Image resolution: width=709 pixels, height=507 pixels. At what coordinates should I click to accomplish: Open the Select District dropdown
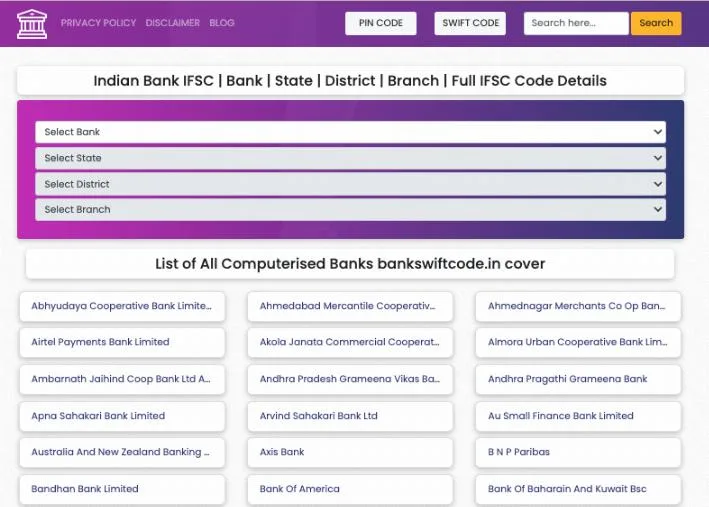(350, 184)
